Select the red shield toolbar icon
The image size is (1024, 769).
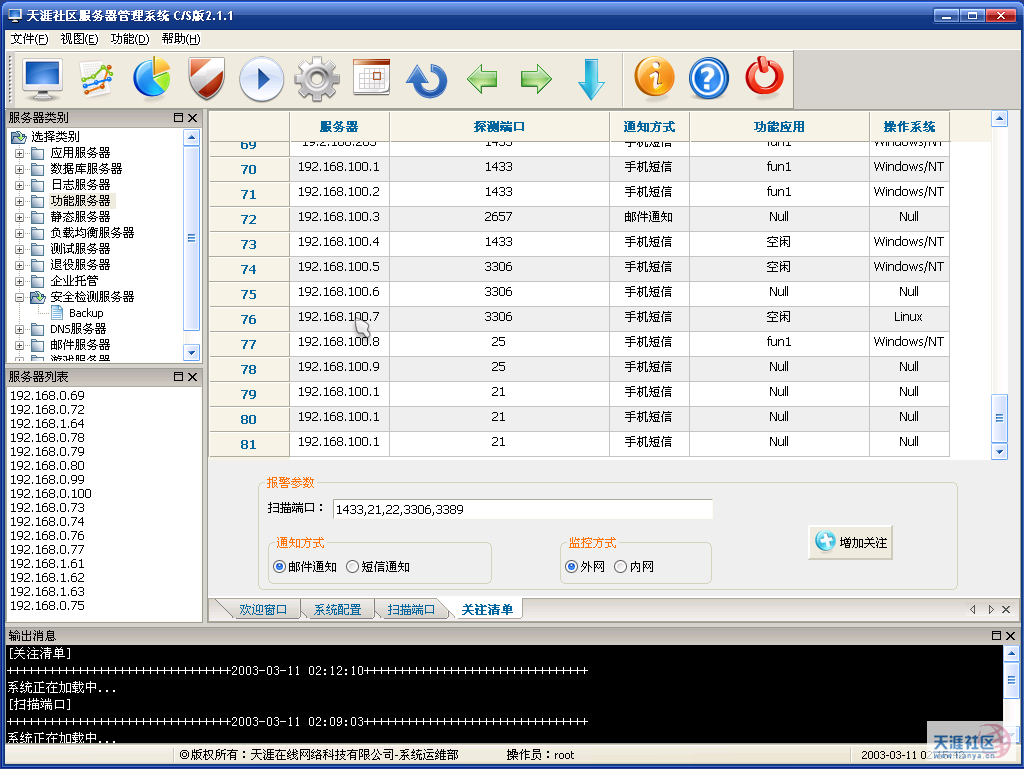[x=206, y=78]
